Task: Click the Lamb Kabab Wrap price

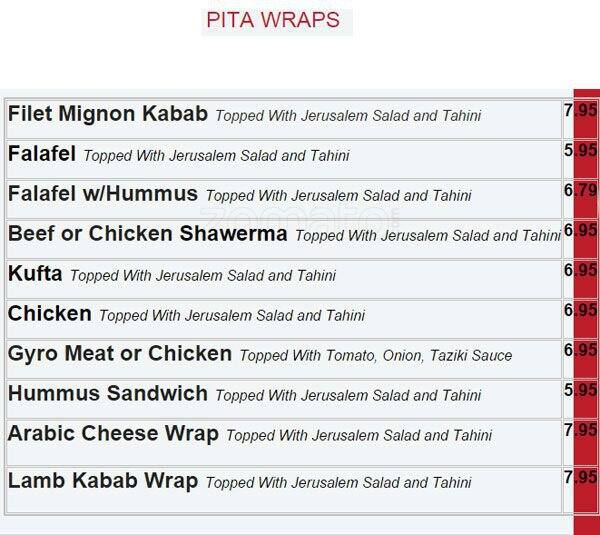Action: click(x=580, y=477)
